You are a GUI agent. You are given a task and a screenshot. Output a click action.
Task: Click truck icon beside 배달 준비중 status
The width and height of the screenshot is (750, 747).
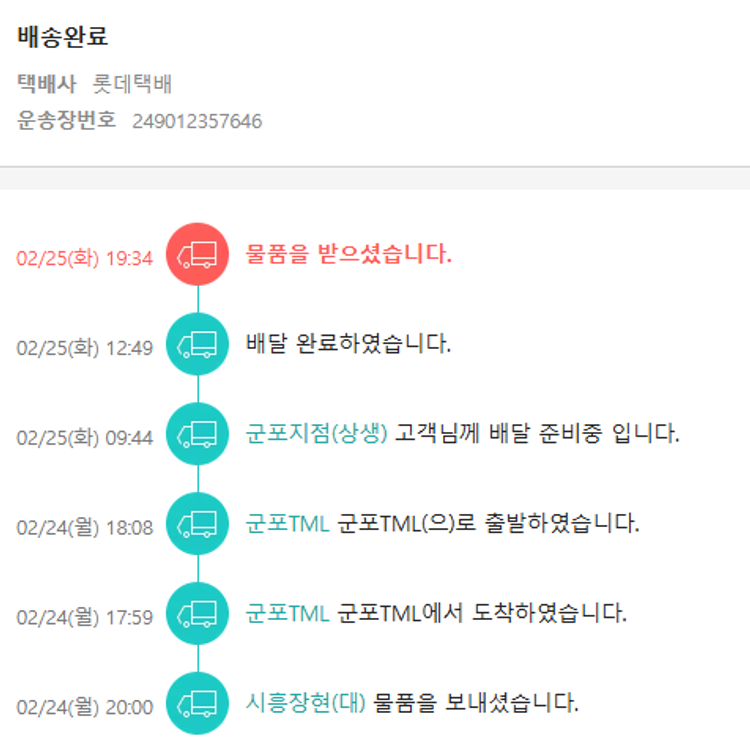(198, 435)
